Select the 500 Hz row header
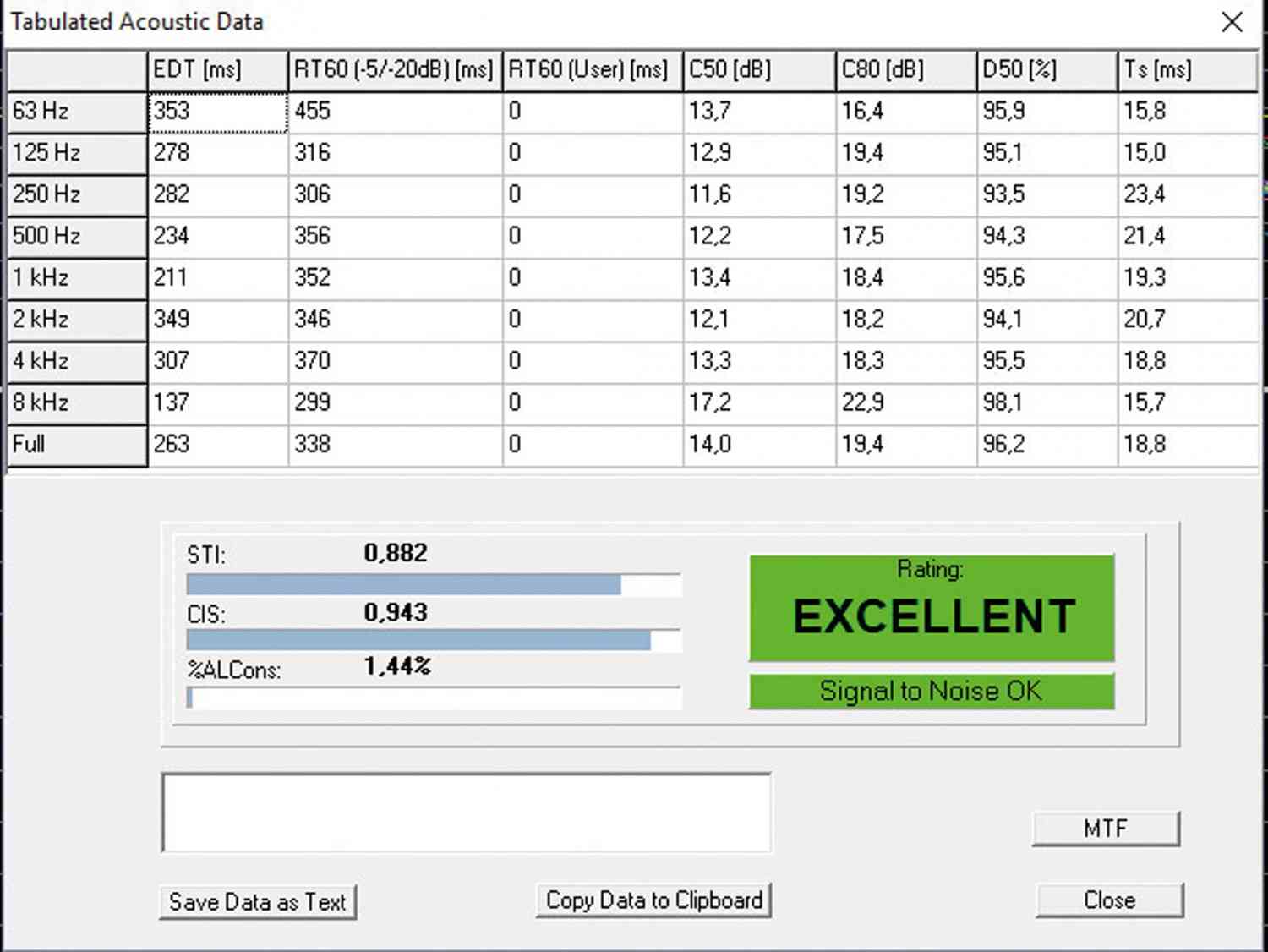 click(77, 236)
